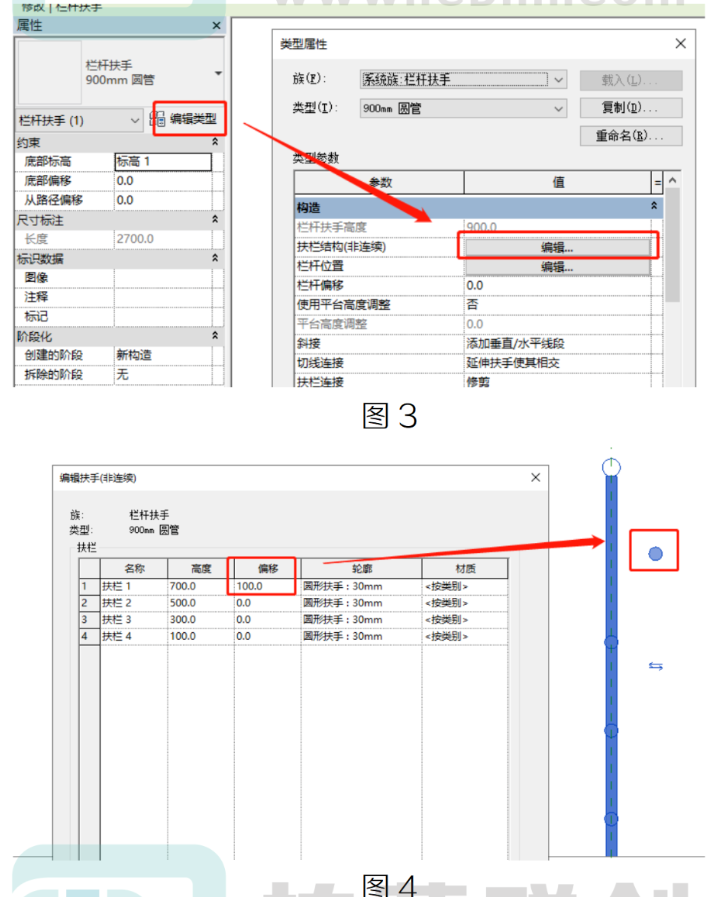
Task: Click the 500.0 height cell
Action: pyautogui.click(x=201, y=603)
